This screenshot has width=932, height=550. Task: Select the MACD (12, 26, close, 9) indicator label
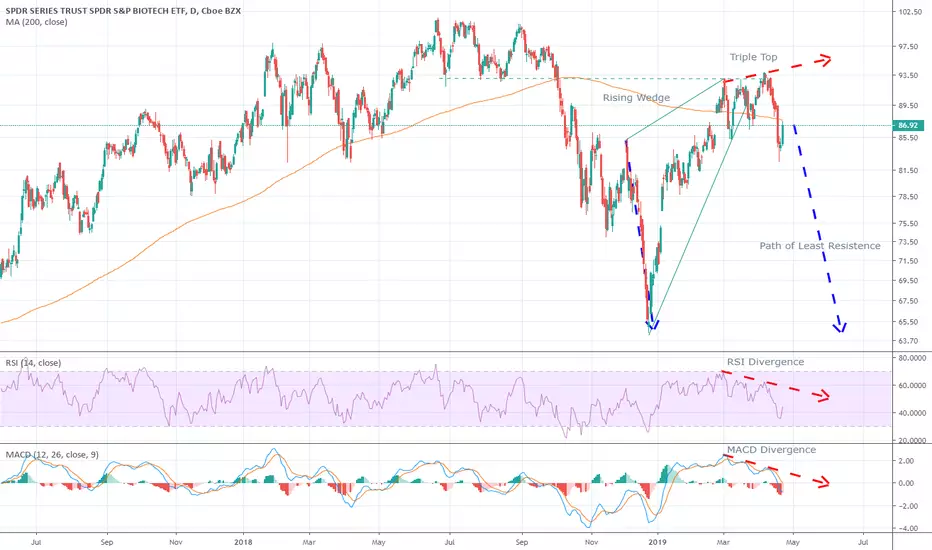[52, 455]
